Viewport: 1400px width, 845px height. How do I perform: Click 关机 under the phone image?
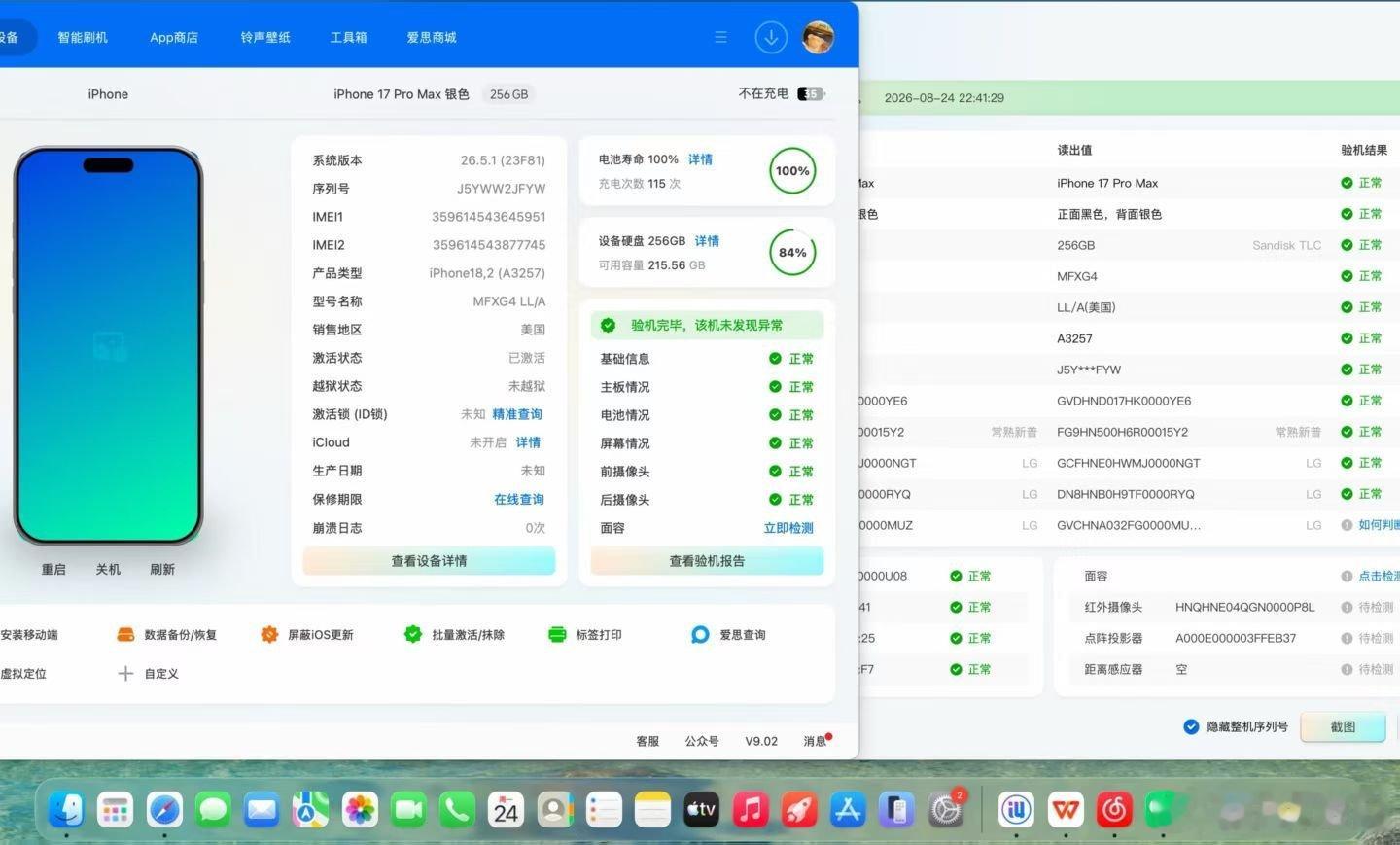[x=108, y=570]
